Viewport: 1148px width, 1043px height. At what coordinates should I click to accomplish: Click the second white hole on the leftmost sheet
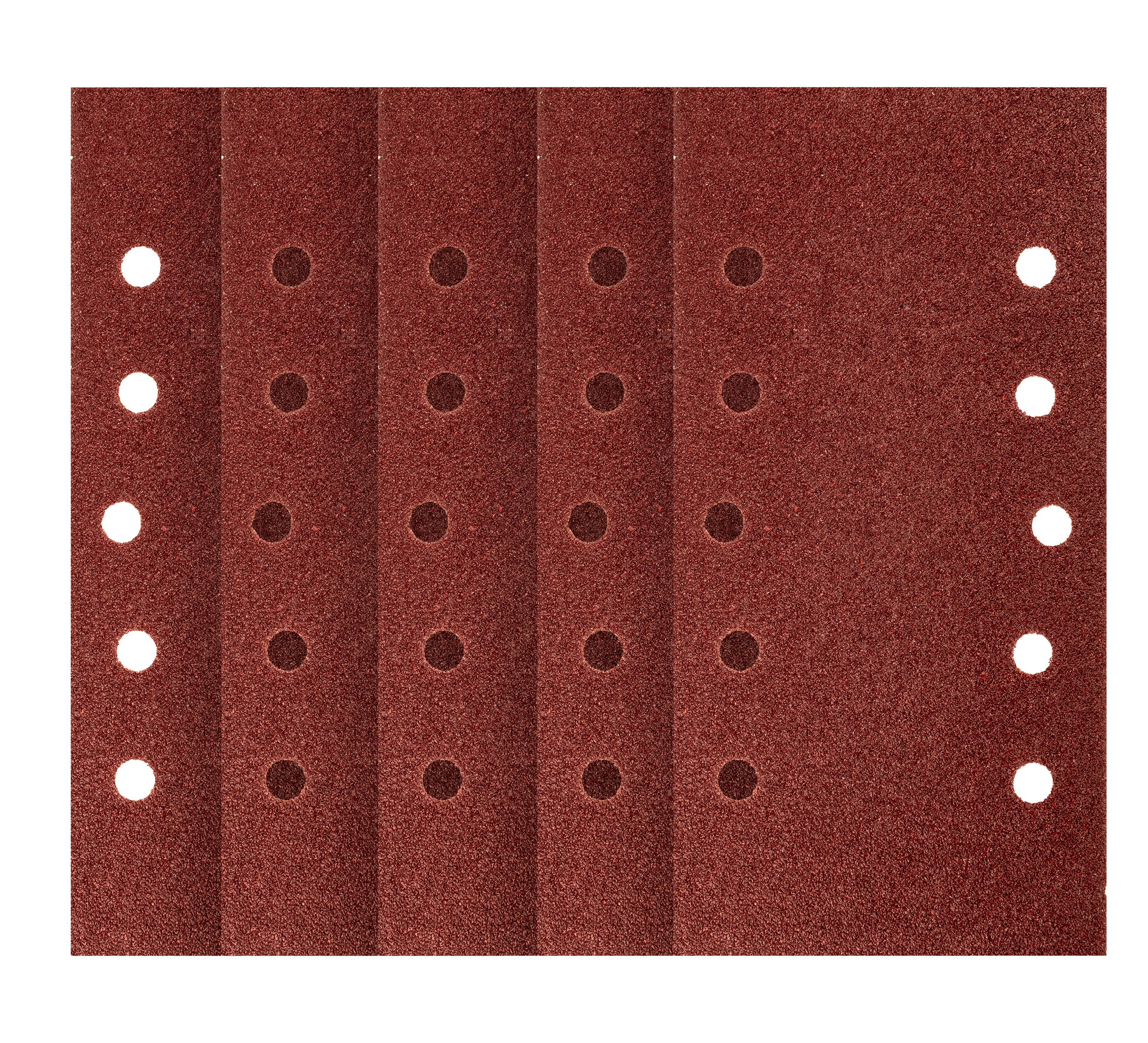(138, 393)
